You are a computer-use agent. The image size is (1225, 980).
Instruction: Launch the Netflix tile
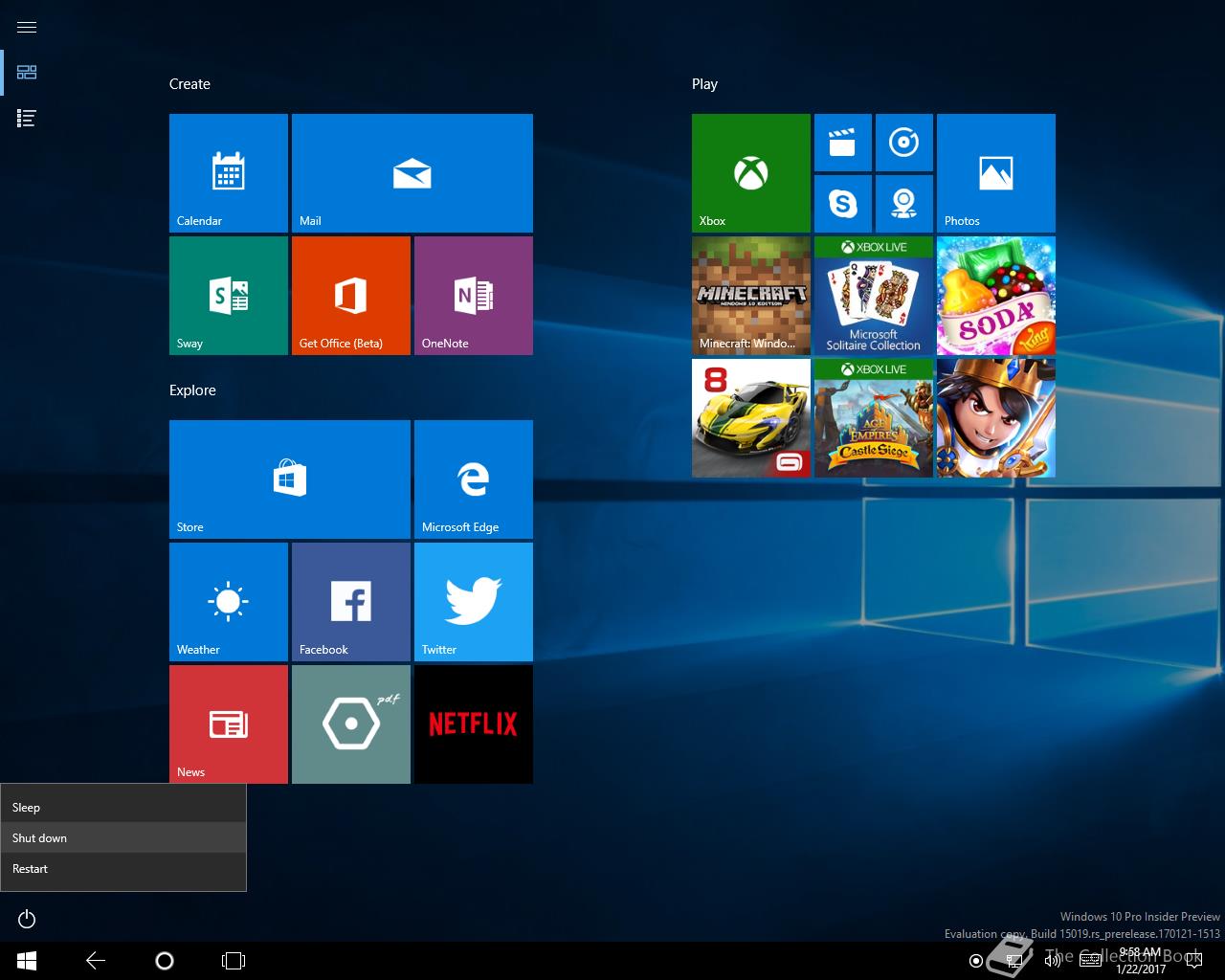point(474,724)
